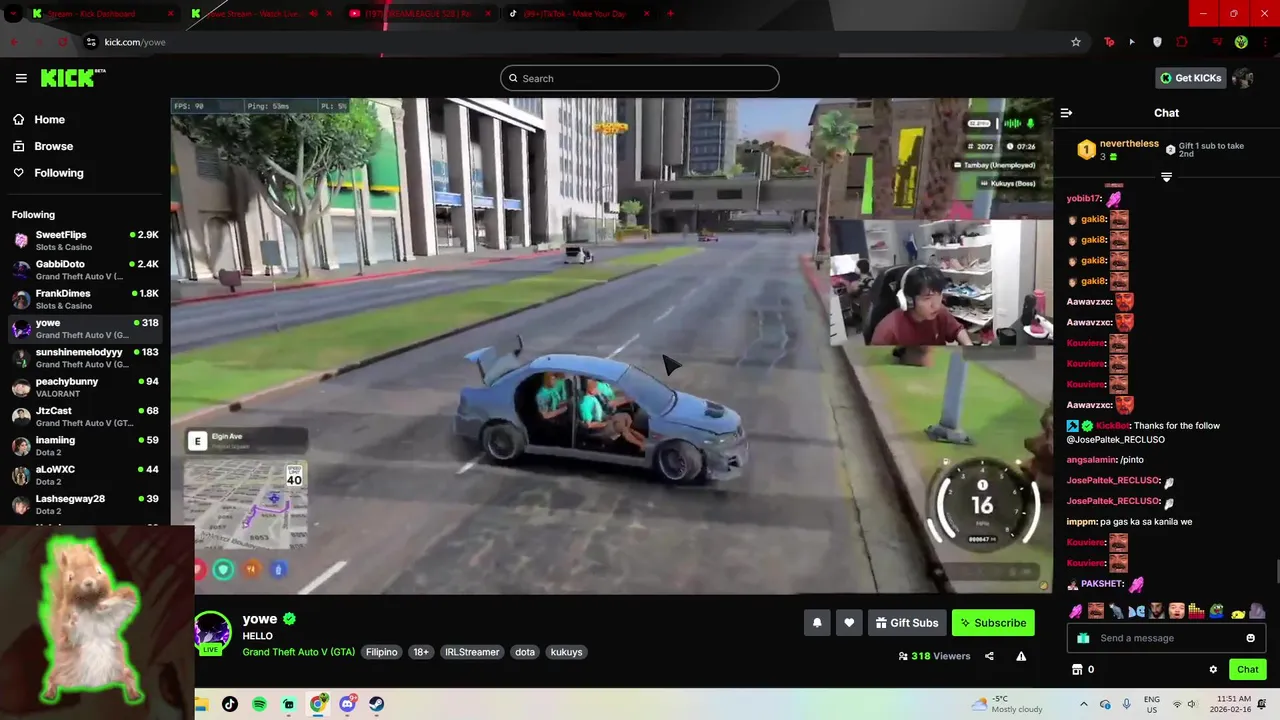
Task: Toggle follow heart button
Action: 849,623
